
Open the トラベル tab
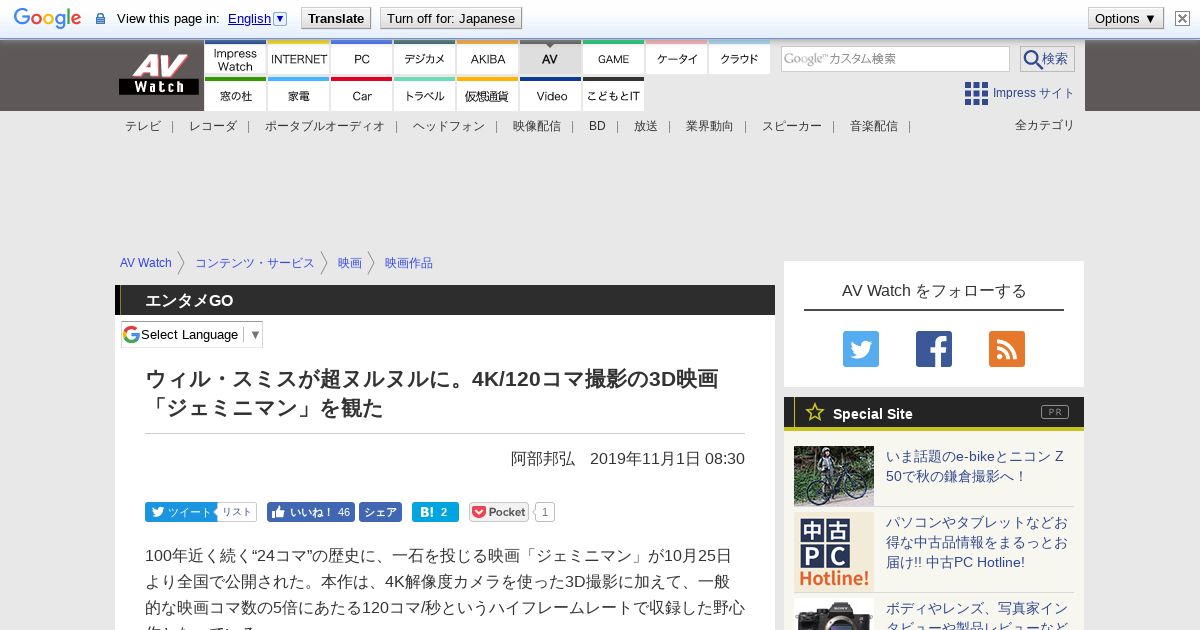coord(425,95)
